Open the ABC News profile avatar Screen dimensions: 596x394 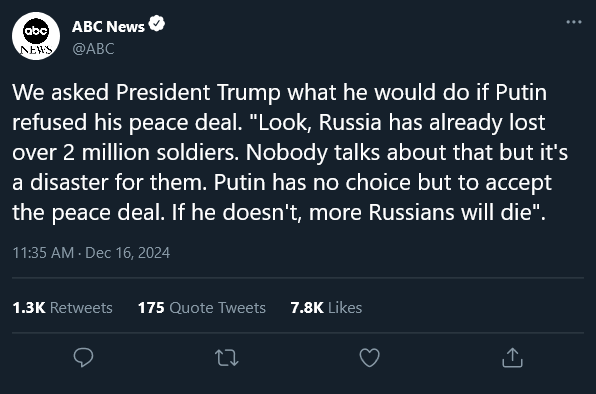[36, 36]
